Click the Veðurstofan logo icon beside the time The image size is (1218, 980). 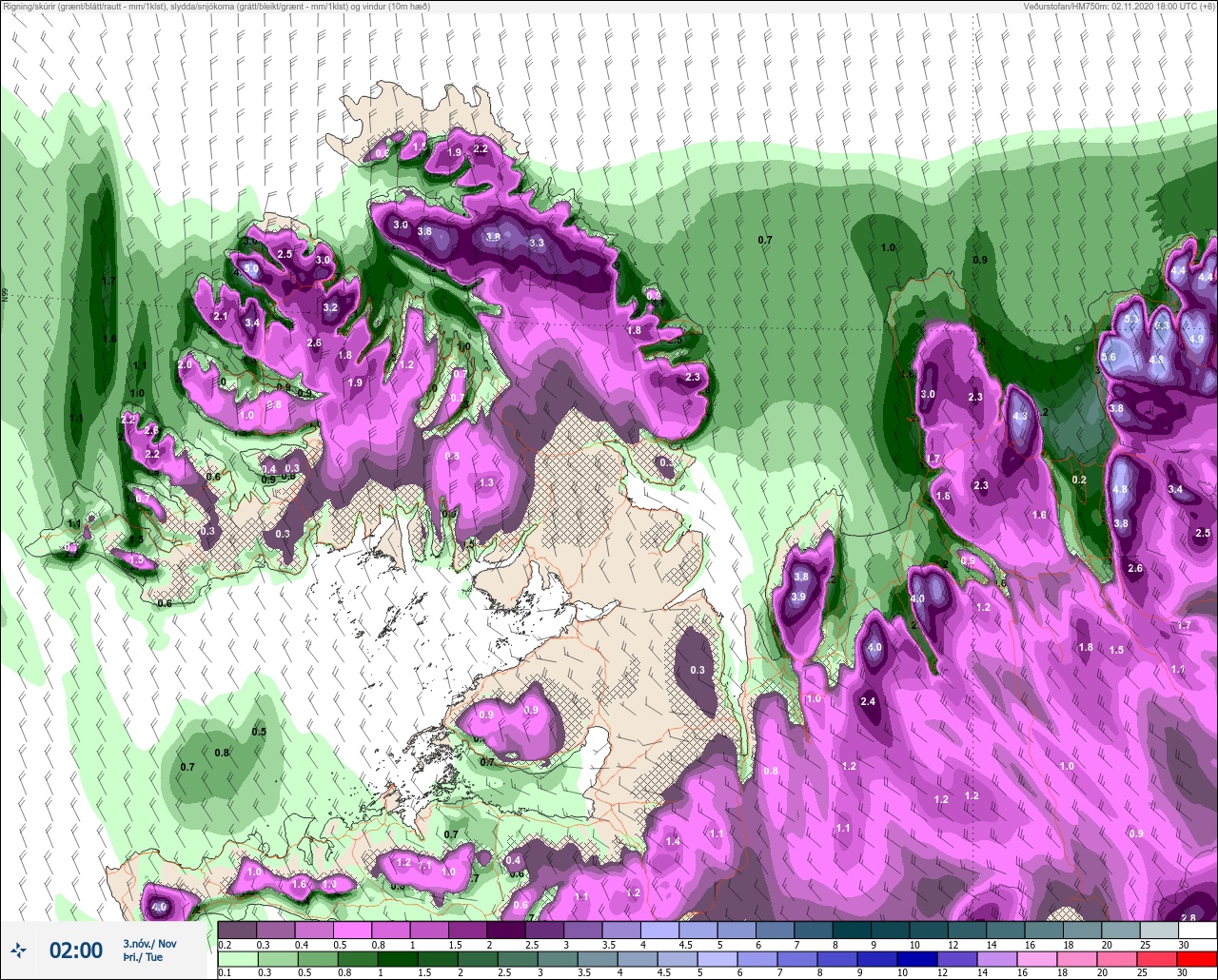point(18,950)
